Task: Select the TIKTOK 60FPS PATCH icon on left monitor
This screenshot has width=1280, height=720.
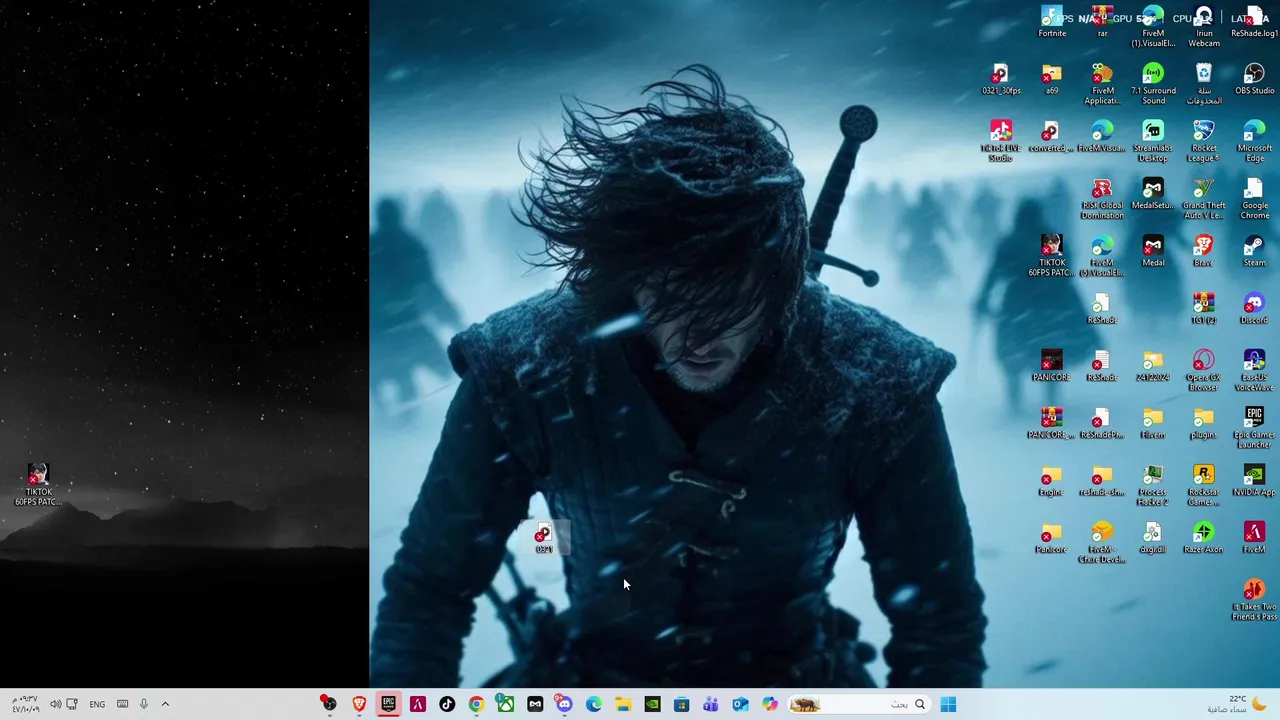Action: [38, 486]
